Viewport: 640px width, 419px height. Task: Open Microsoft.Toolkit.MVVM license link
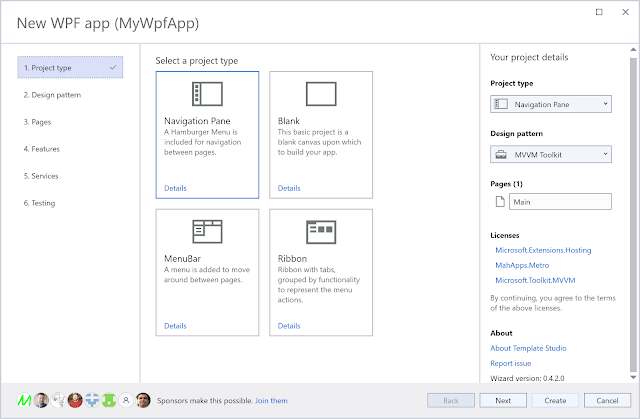[x=535, y=280]
